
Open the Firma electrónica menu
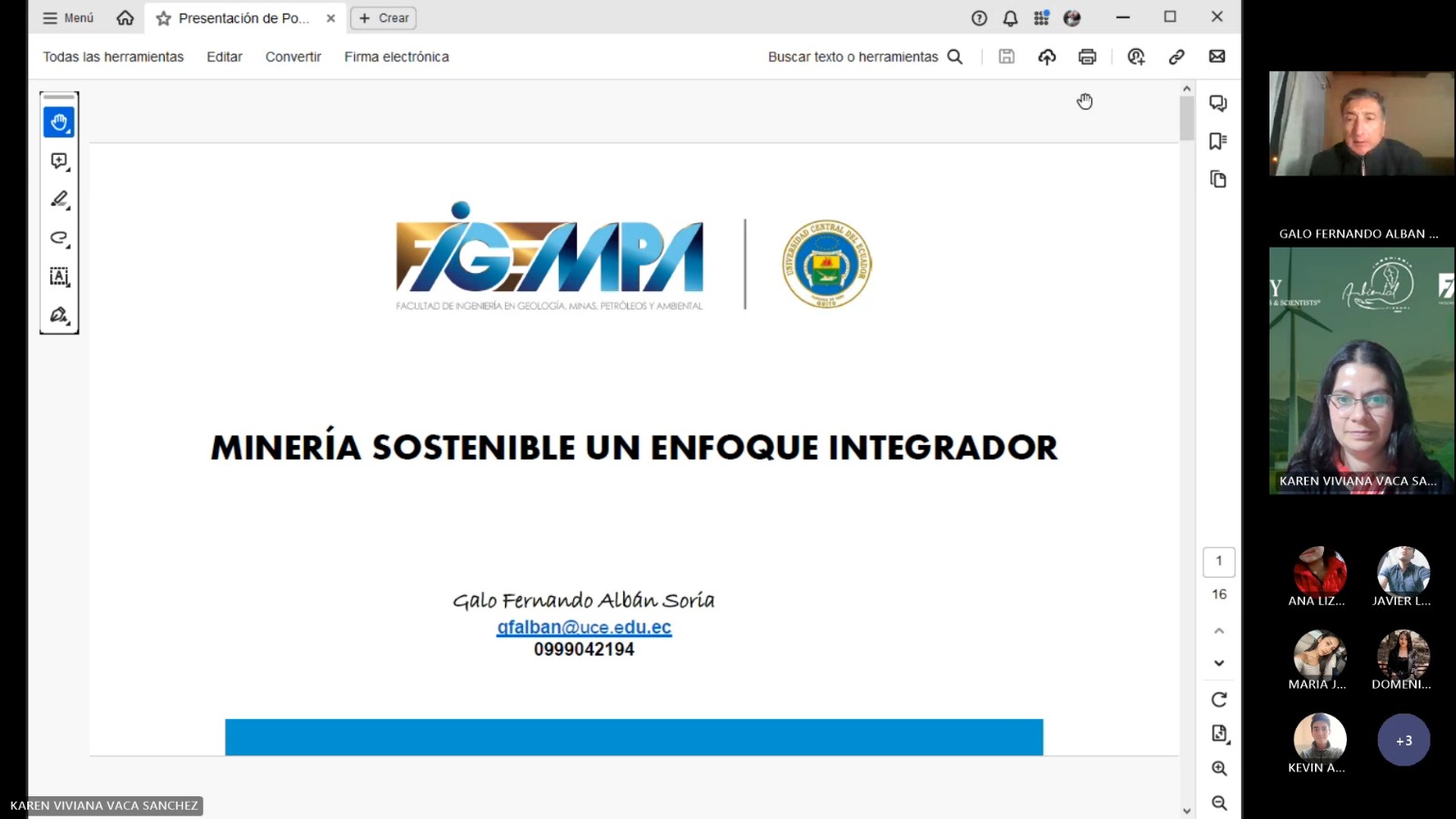pyautogui.click(x=397, y=56)
